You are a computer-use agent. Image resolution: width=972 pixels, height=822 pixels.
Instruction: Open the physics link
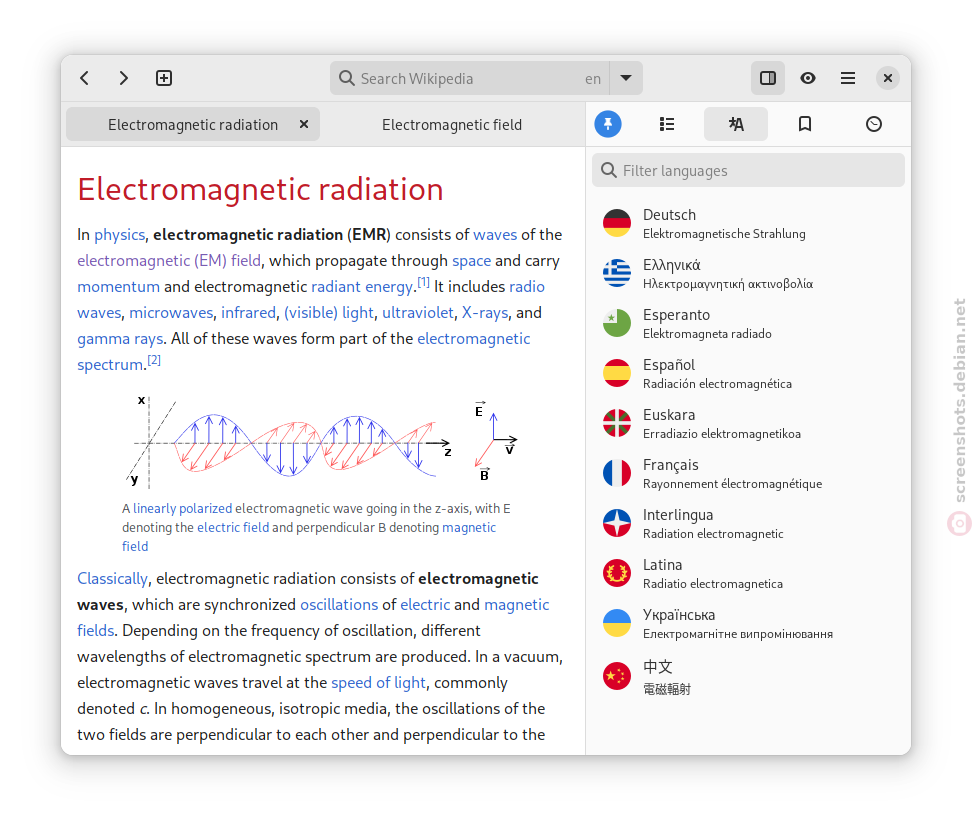pos(120,235)
